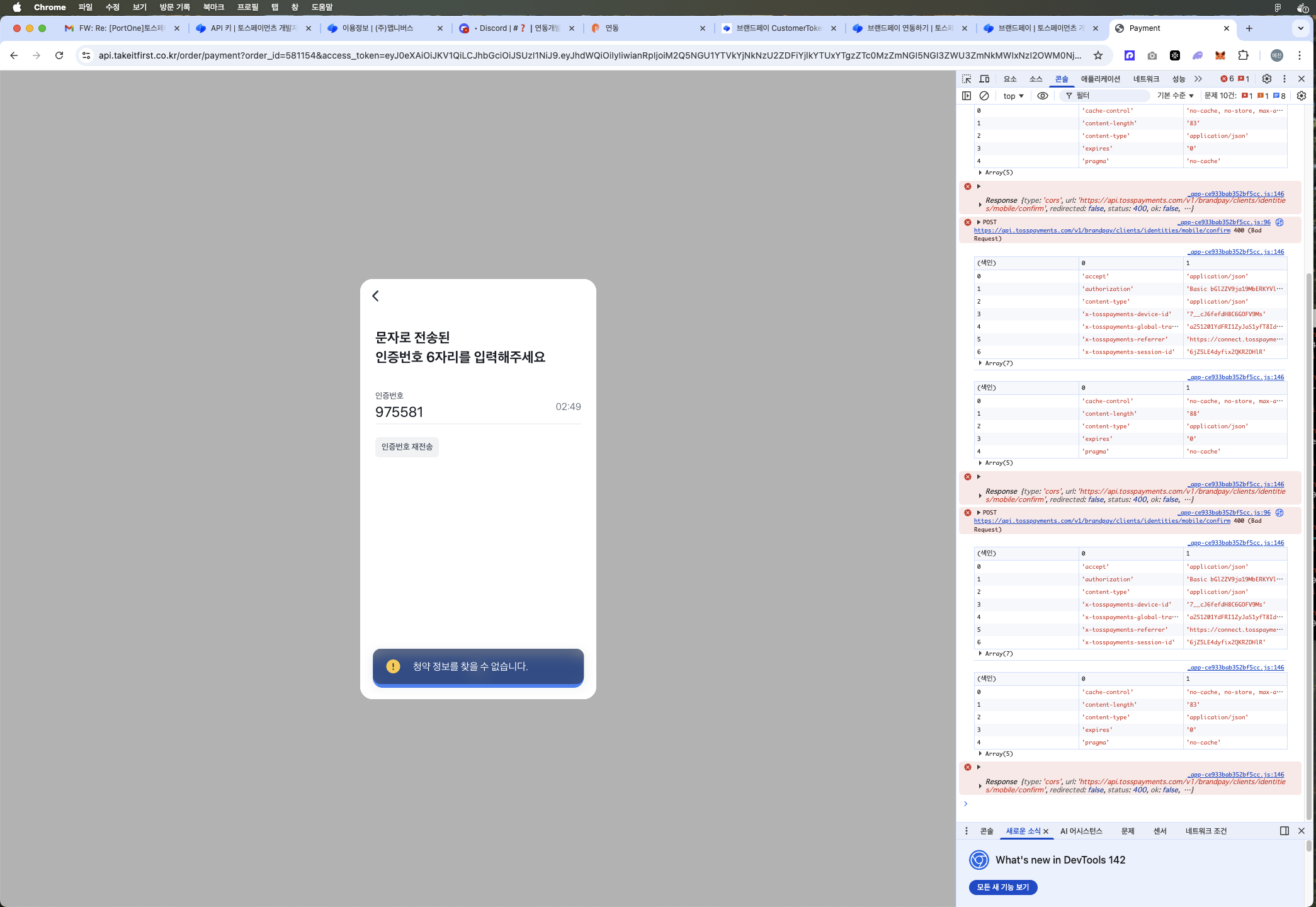Bookmark this page with the star icon

1098,55
